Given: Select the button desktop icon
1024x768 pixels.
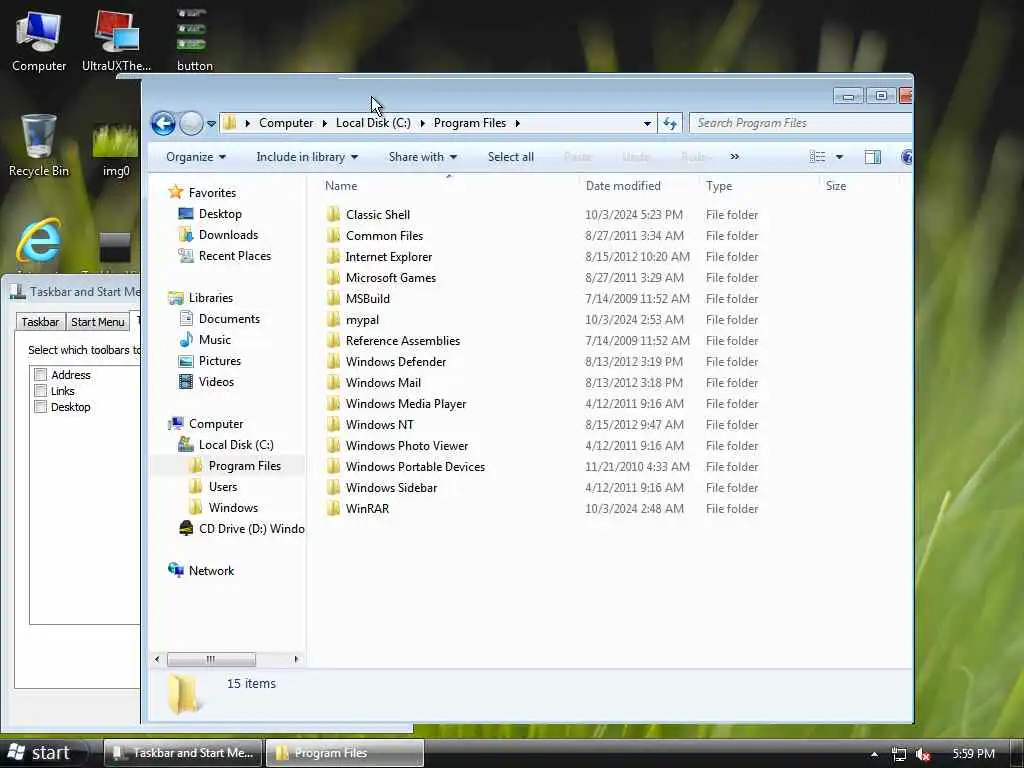Looking at the screenshot, I should click(195, 40).
